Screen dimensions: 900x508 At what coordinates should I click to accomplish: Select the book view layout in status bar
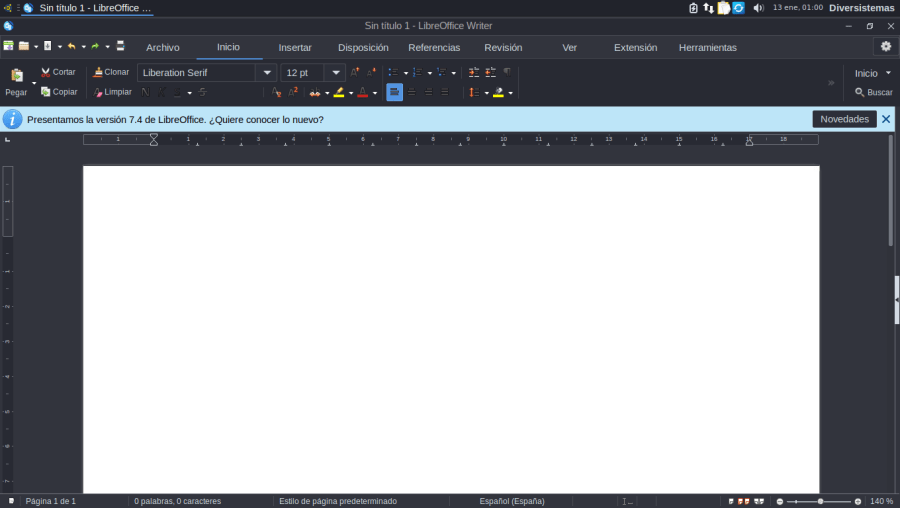coord(759,501)
